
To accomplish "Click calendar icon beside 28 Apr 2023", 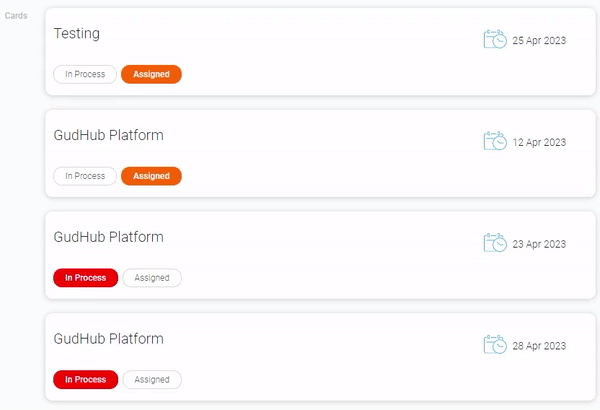I will click(x=495, y=345).
